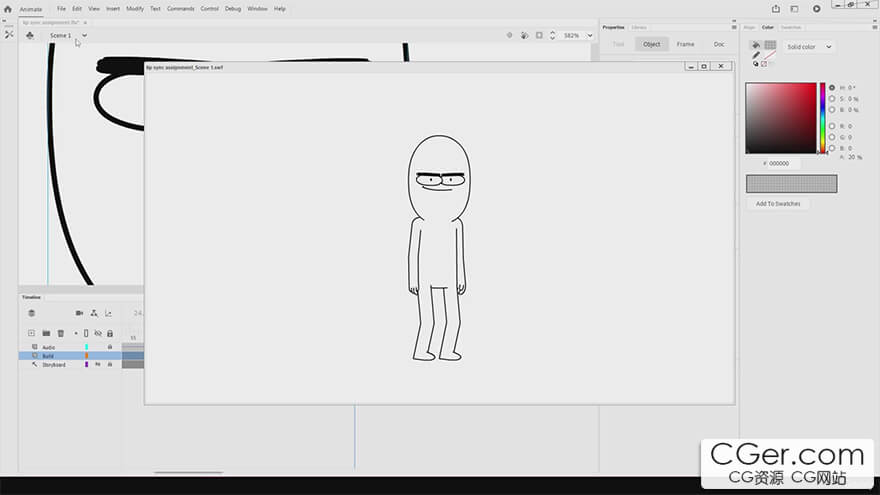Viewport: 880px width, 495px height.
Task: Click the vertical hue spectrum slider
Action: 823,117
